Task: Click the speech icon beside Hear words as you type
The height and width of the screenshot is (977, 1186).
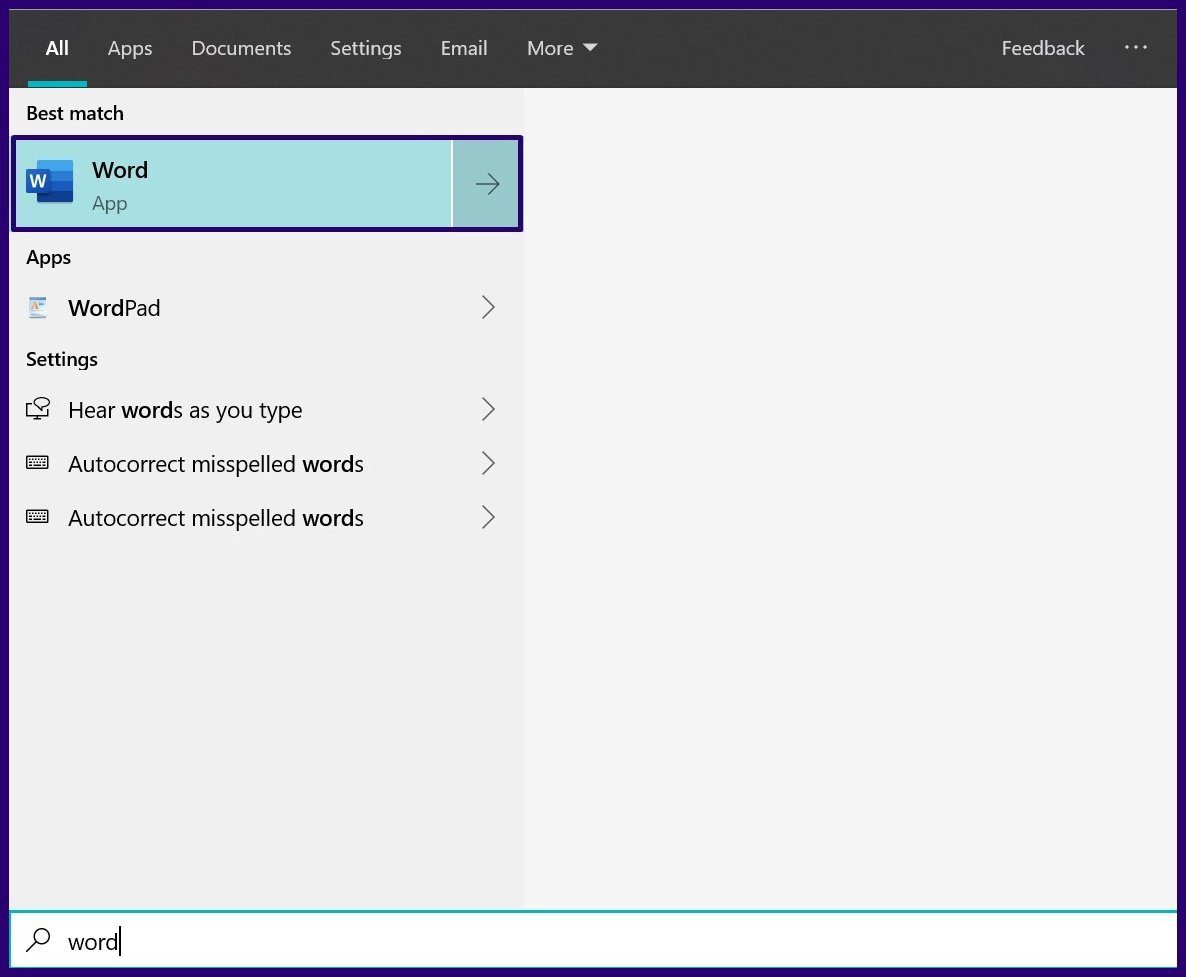Action: (x=37, y=409)
